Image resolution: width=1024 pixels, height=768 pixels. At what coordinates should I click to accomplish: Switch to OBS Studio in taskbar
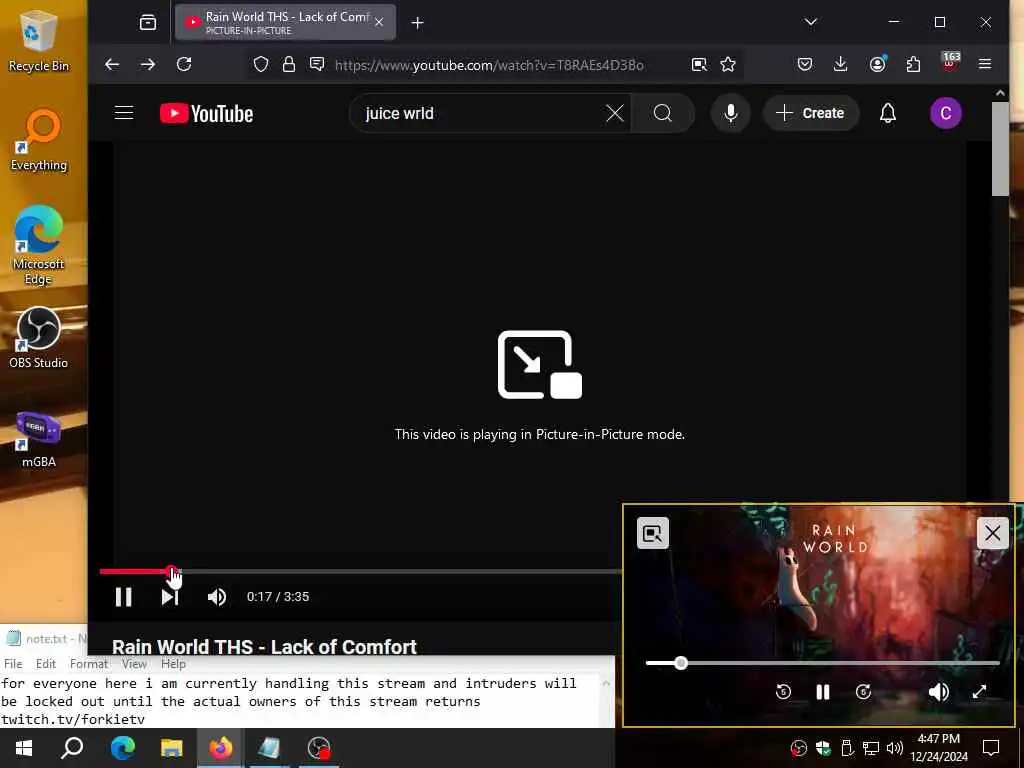click(319, 748)
